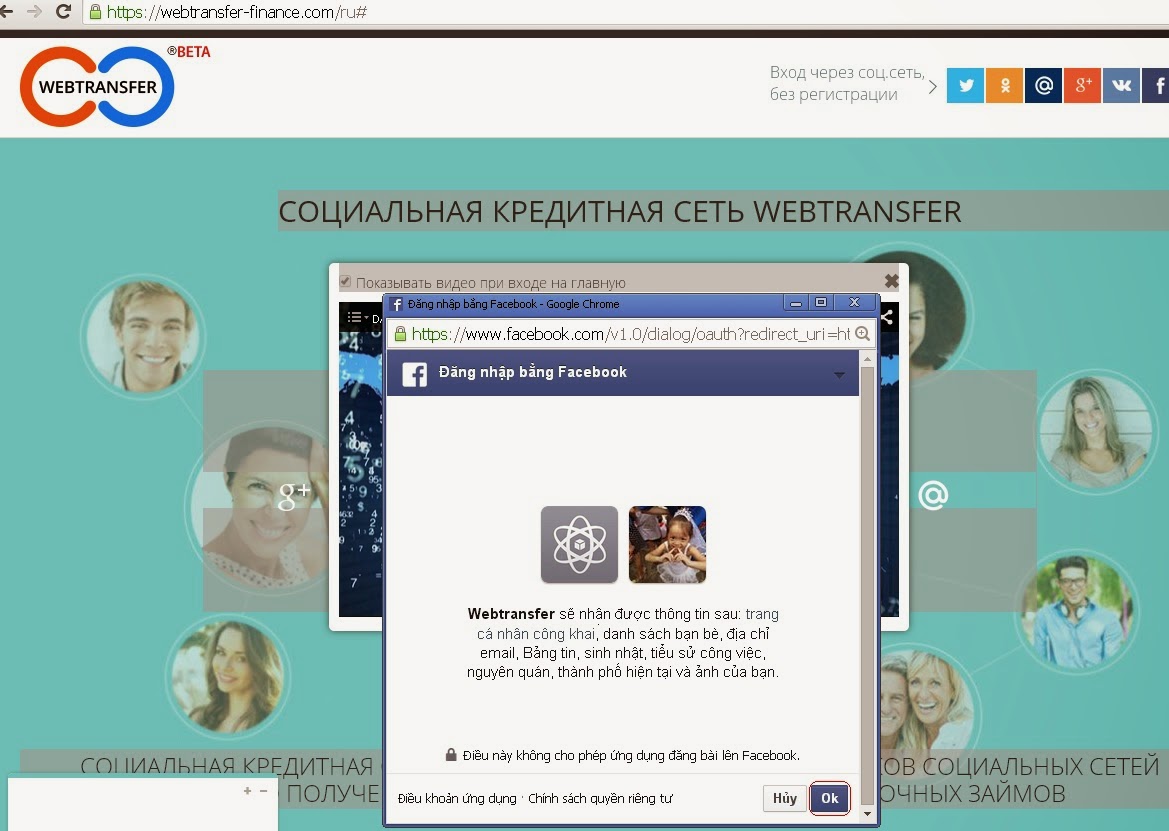
Task: Click 'СОЦИАЛЬНАЯ КРЕДИТНАЯ СЕТЬ WEBTRANSFER' heading
Action: (620, 212)
